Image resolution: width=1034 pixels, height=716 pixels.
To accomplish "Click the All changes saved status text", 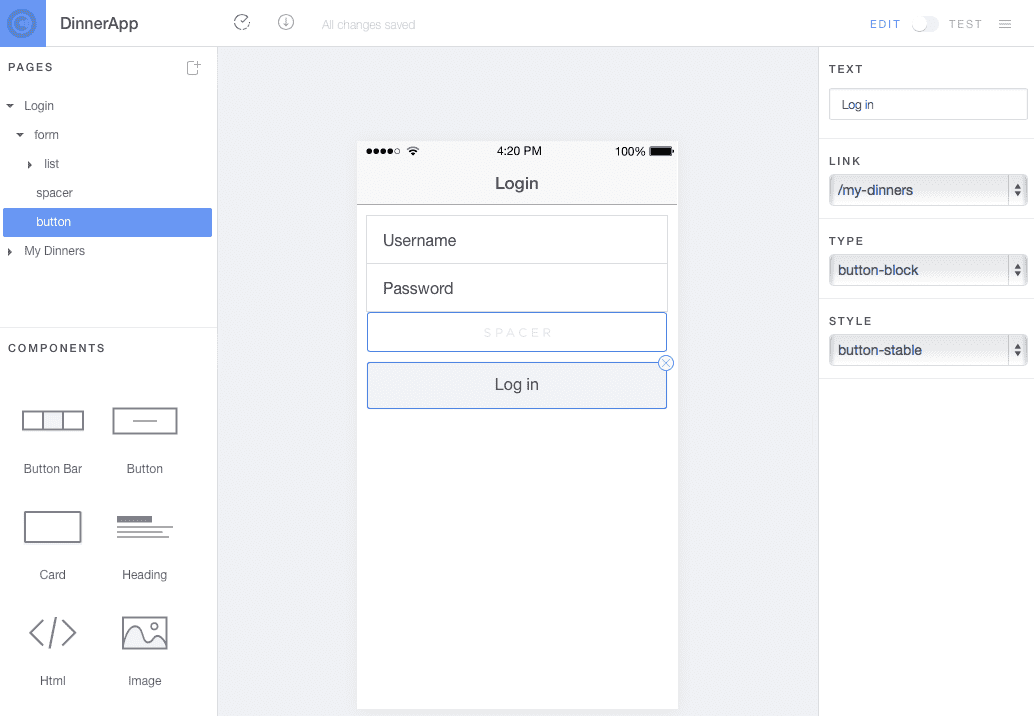I will 369,25.
